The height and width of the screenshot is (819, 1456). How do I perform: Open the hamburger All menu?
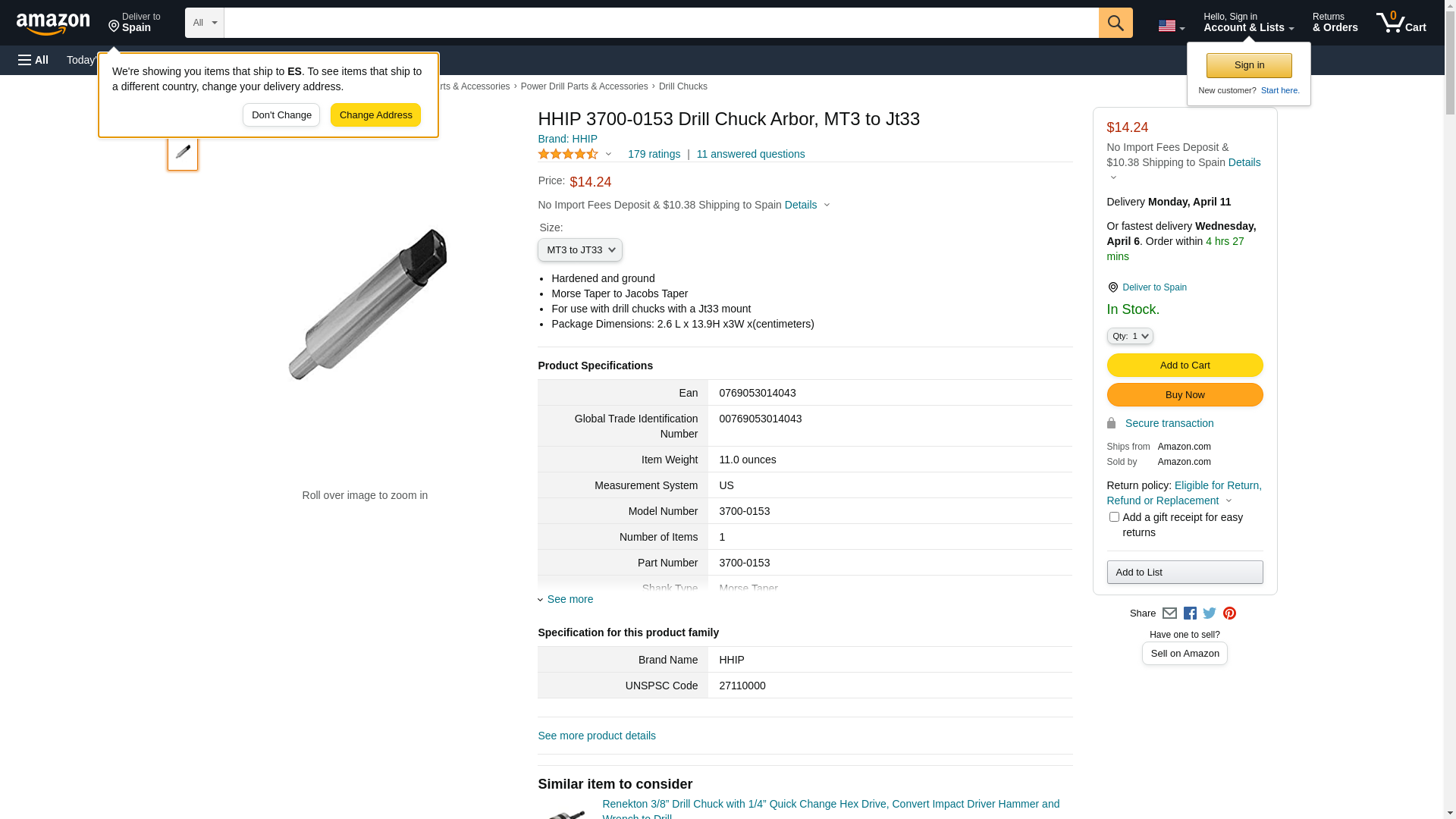coord(33,60)
